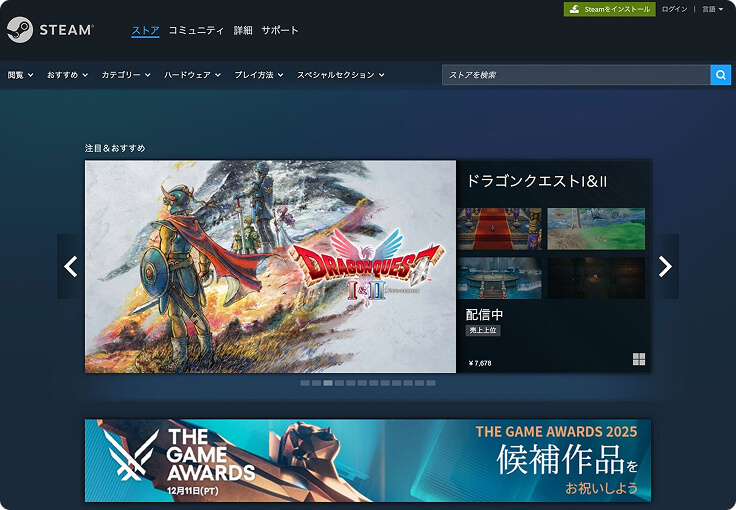The image size is (736, 510).
Task: View the dark dungeon screenshot
Action: click(596, 278)
